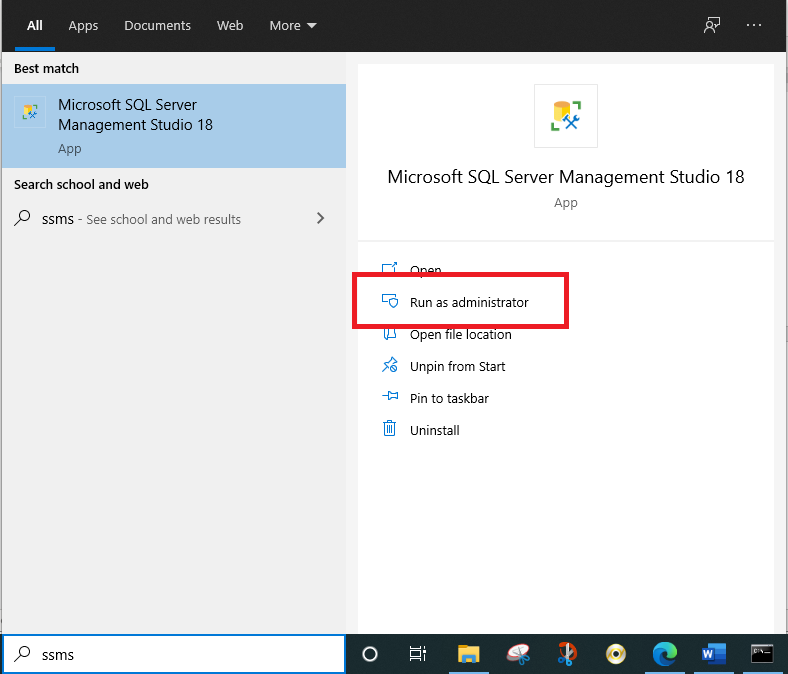Select the Web search tab
Viewport: 788px width, 674px height.
(x=230, y=26)
